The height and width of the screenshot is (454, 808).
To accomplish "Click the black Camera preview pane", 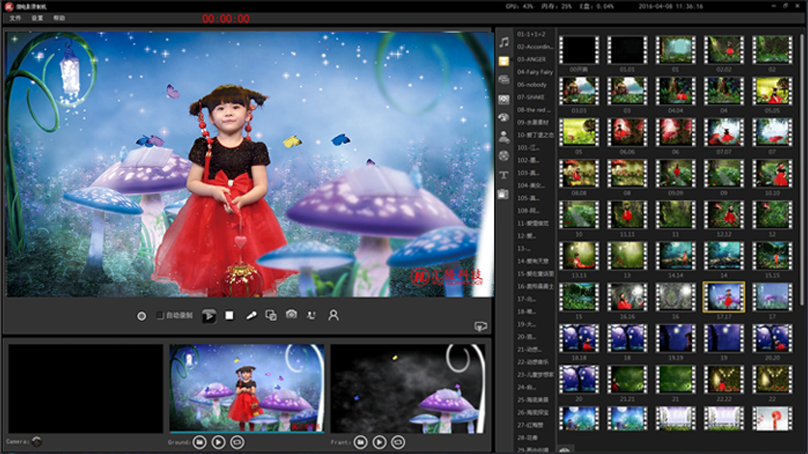I will 86,389.
